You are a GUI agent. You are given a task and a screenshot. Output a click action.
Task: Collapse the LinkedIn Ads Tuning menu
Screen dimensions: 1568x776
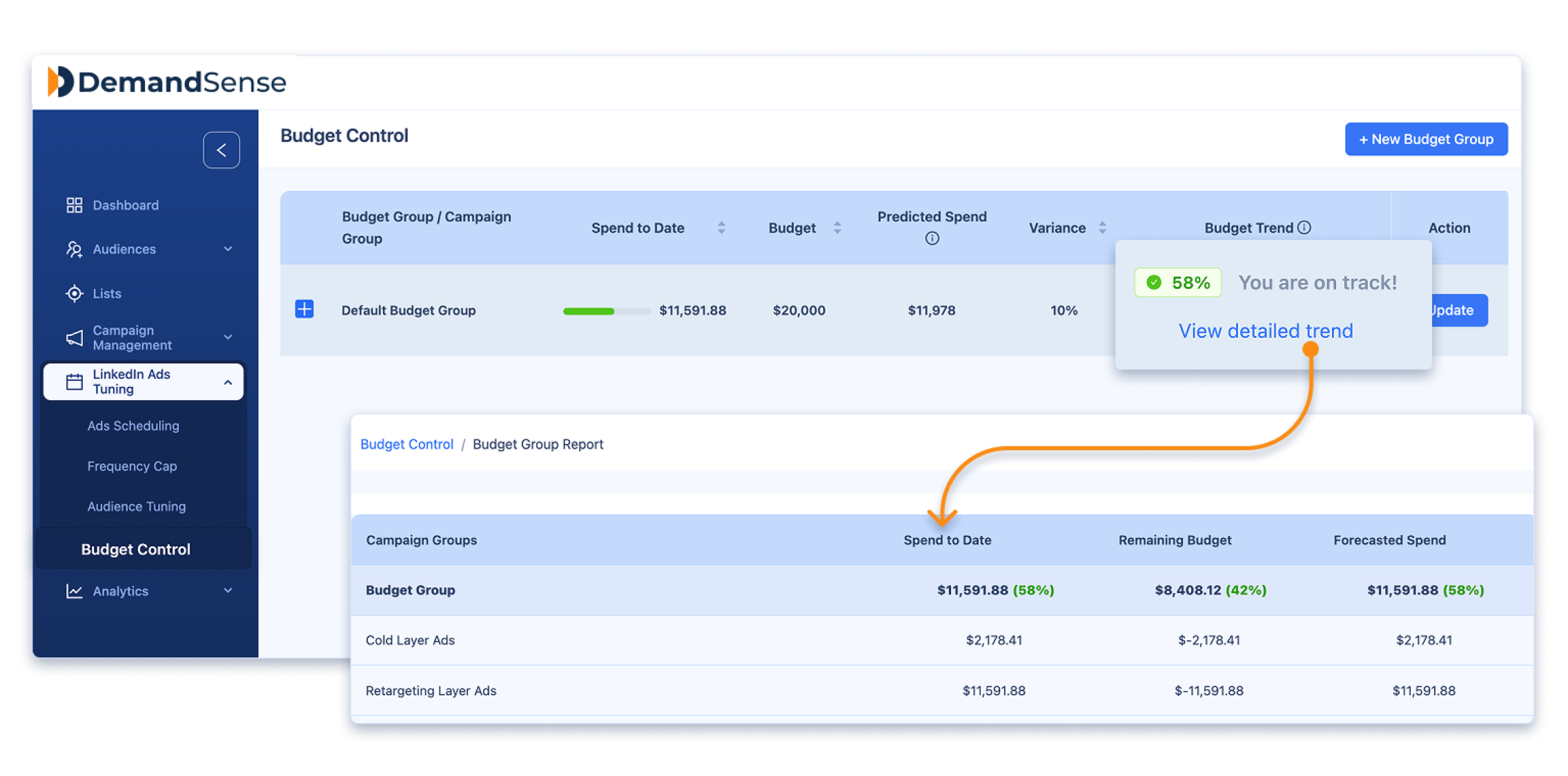(x=228, y=381)
